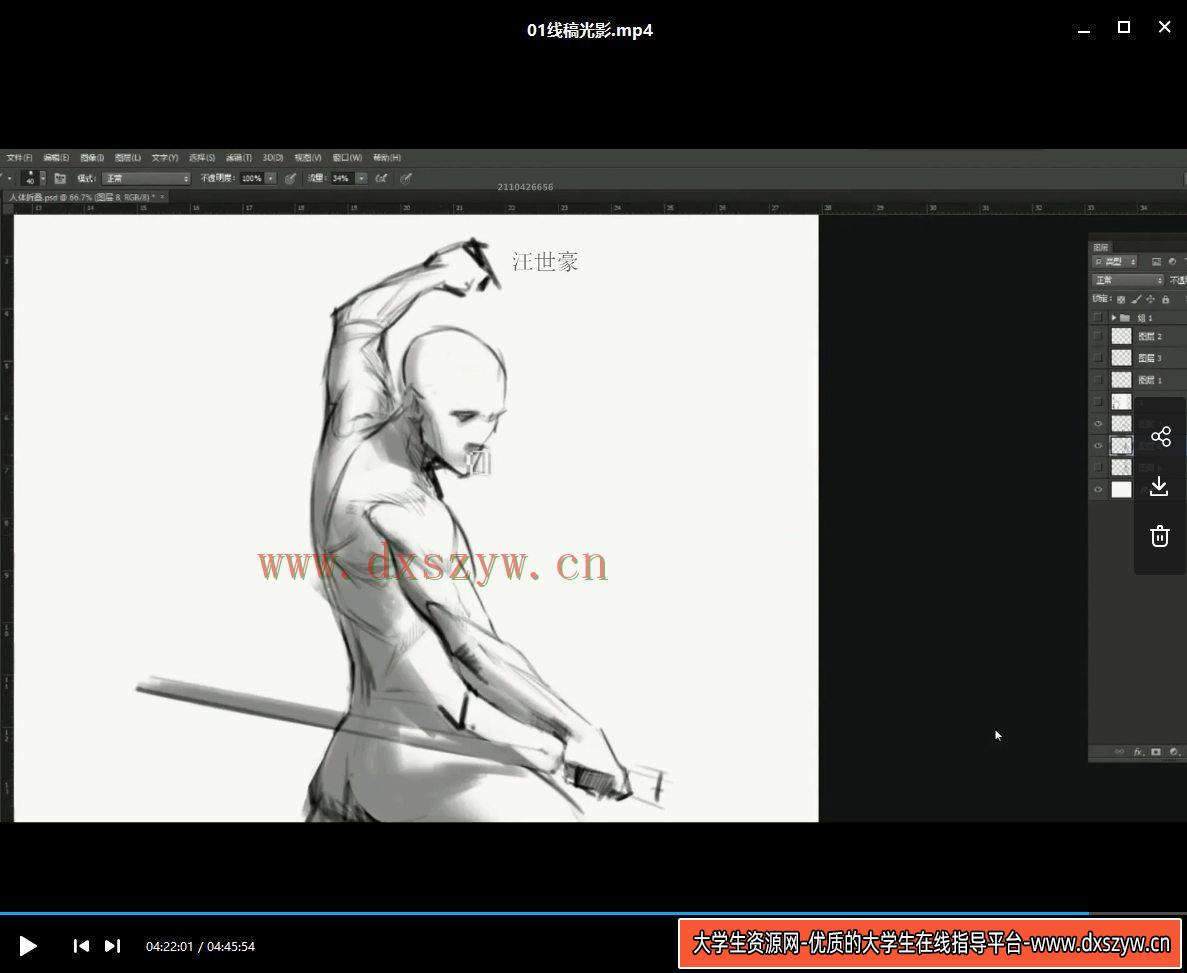Show the 图层 2 layer visibility
Image resolution: width=1187 pixels, height=973 pixels.
coord(1098,335)
